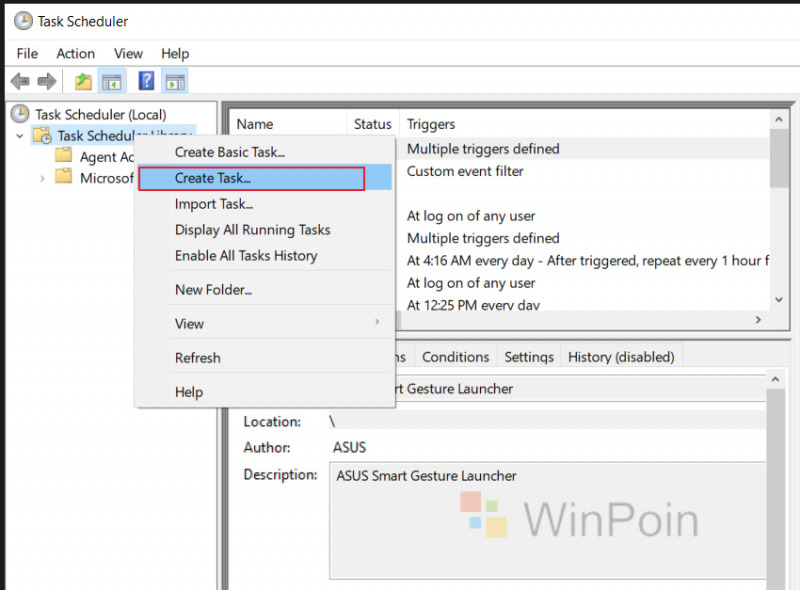
Task: Click the Microsoft folder icon in tree
Action: point(63,177)
